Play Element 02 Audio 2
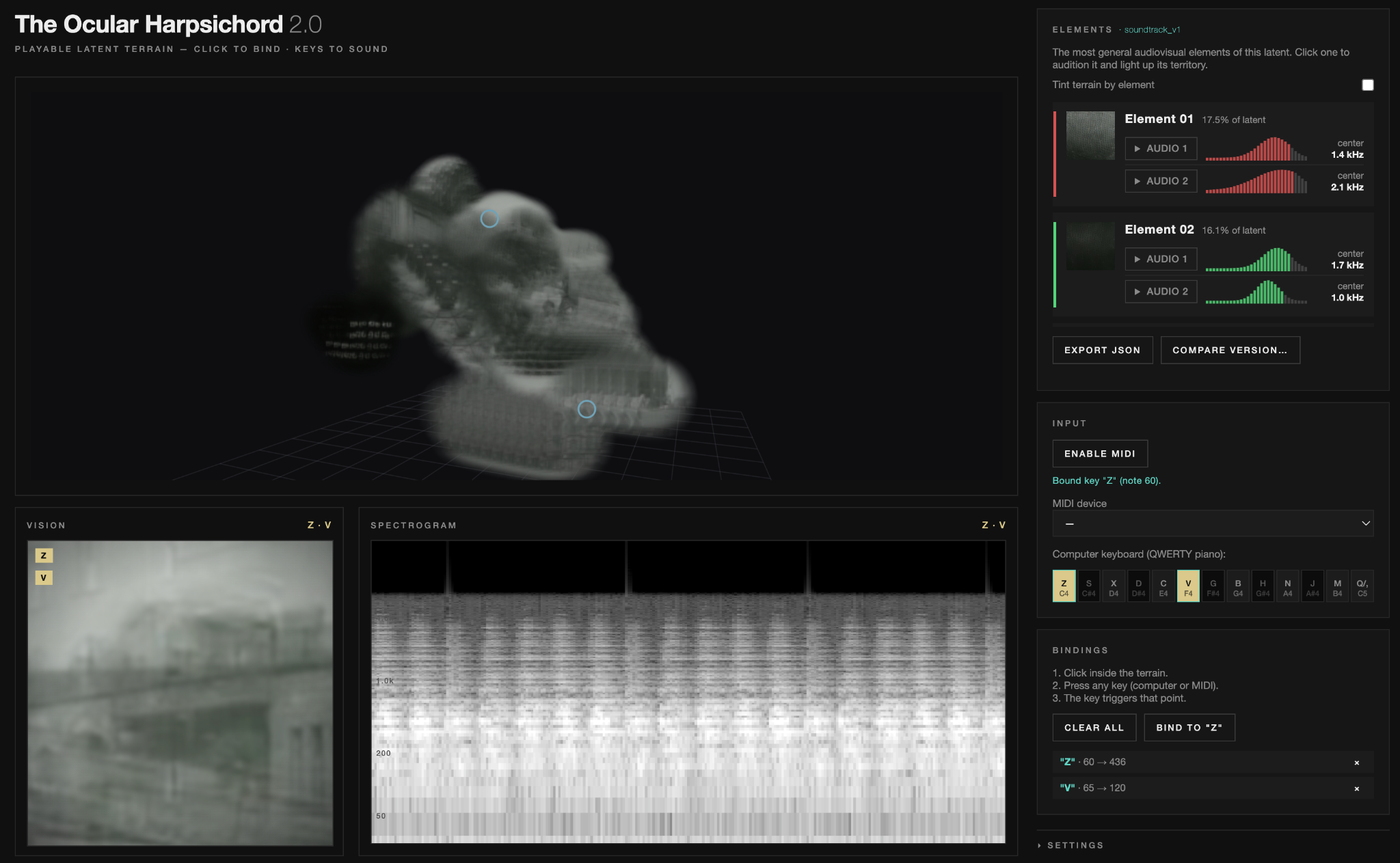This screenshot has height=863, width=1400. 1161,292
